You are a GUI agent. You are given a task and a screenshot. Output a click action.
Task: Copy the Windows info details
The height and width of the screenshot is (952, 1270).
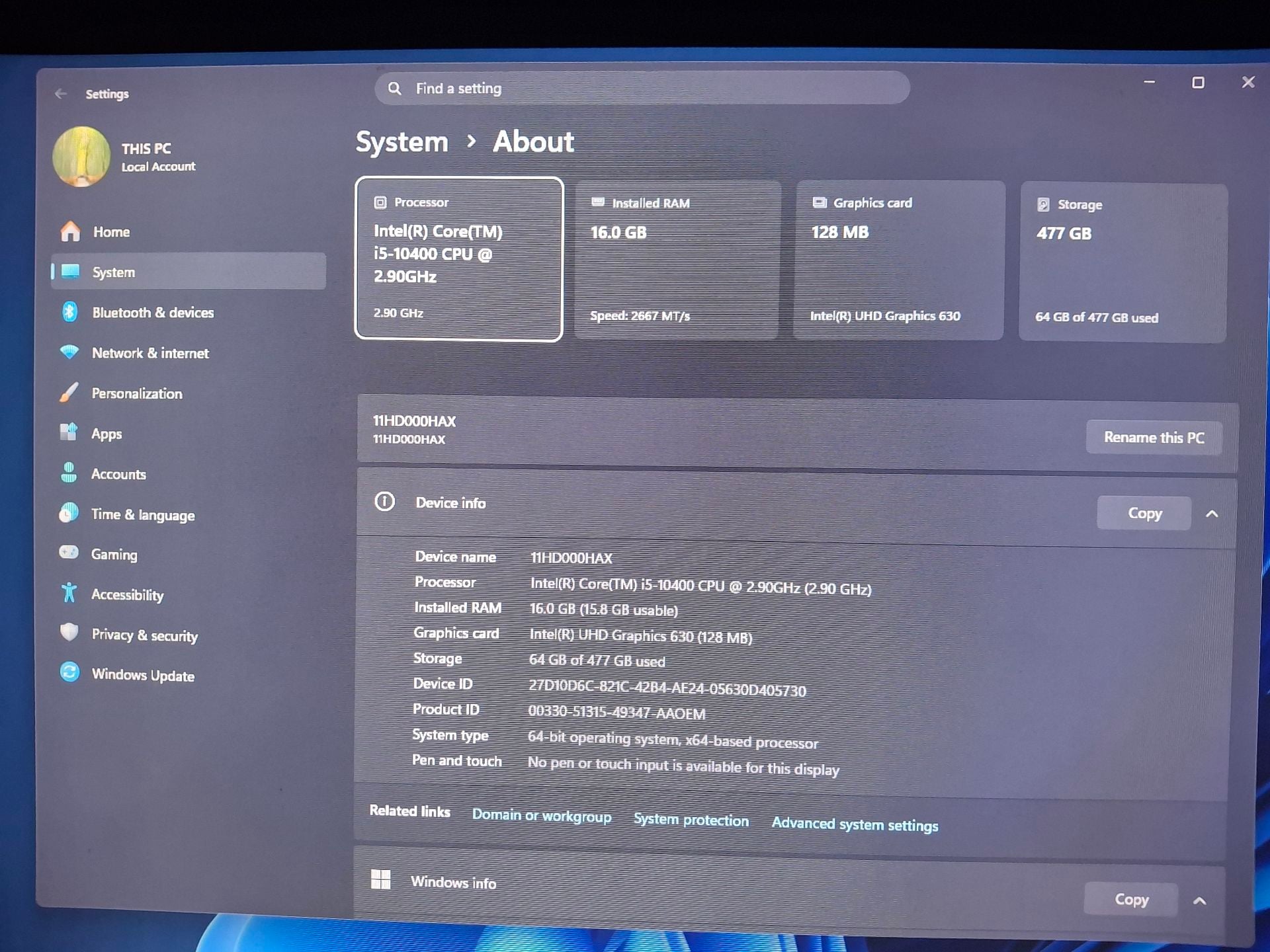click(x=1131, y=899)
